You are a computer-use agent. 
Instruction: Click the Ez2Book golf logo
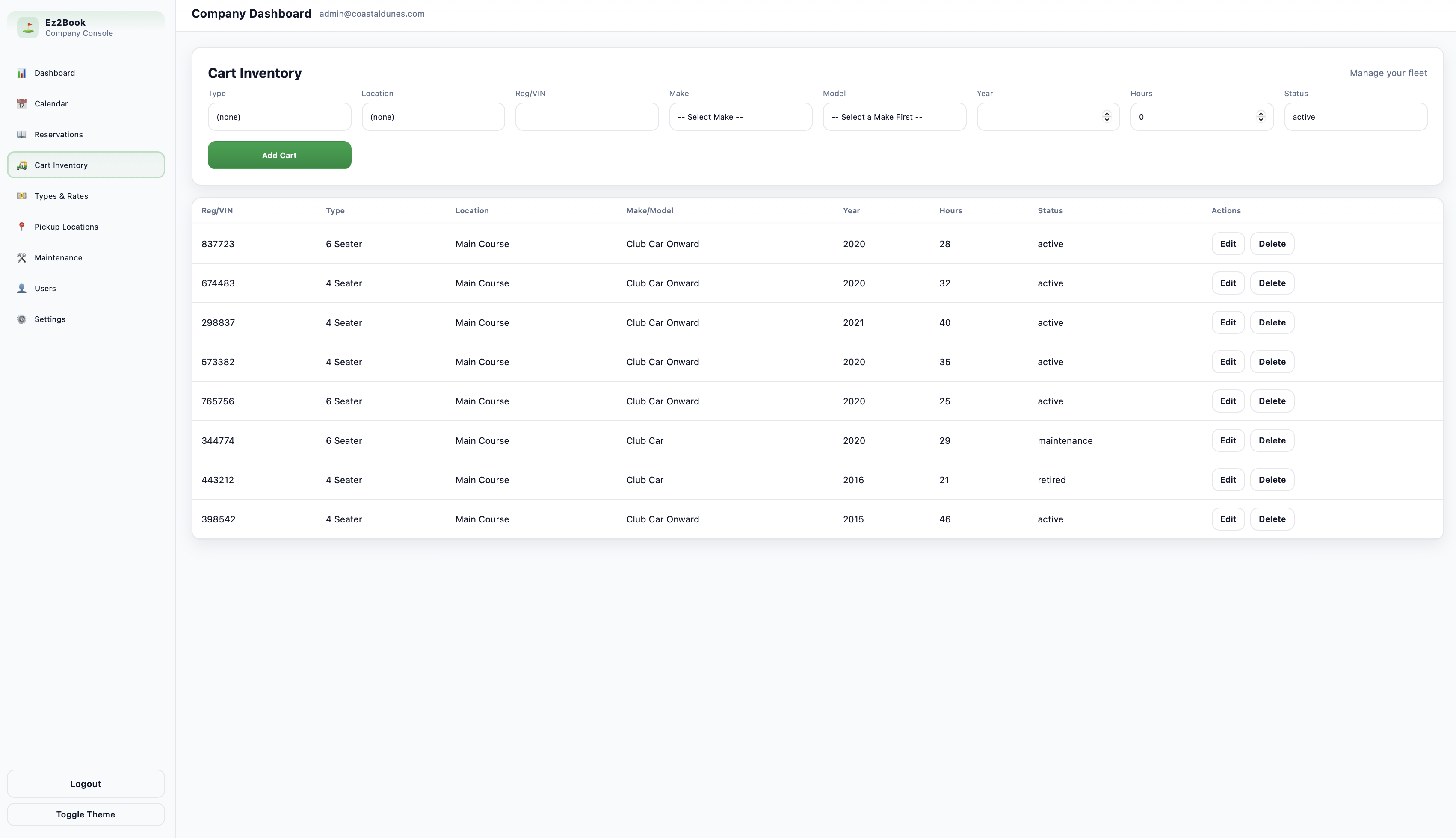[x=28, y=27]
